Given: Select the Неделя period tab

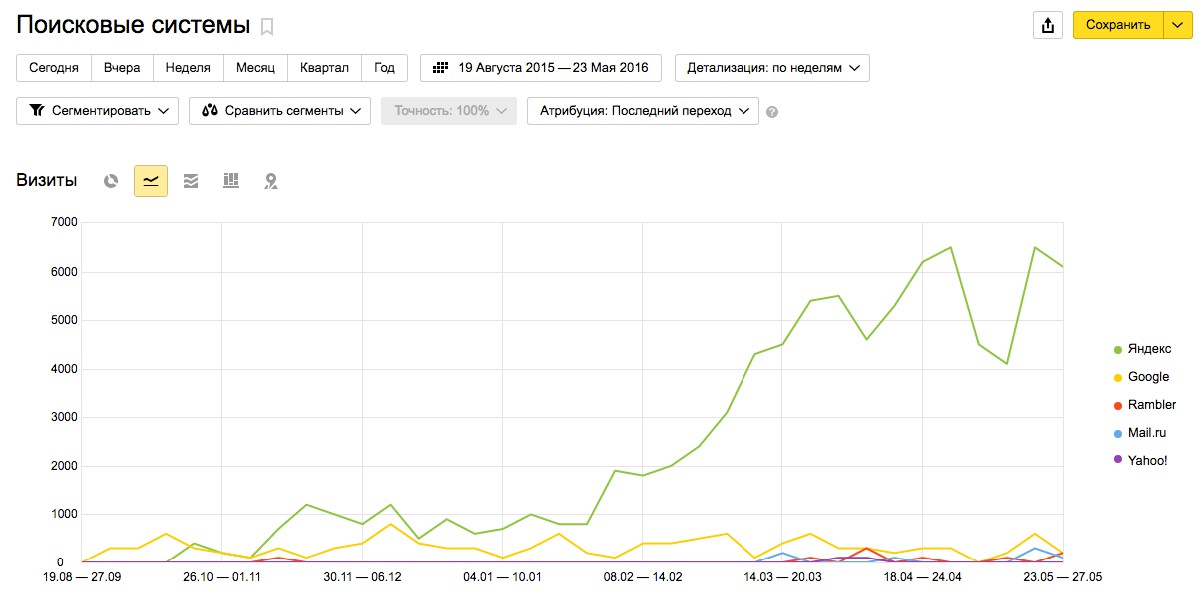Looking at the screenshot, I should (188, 68).
